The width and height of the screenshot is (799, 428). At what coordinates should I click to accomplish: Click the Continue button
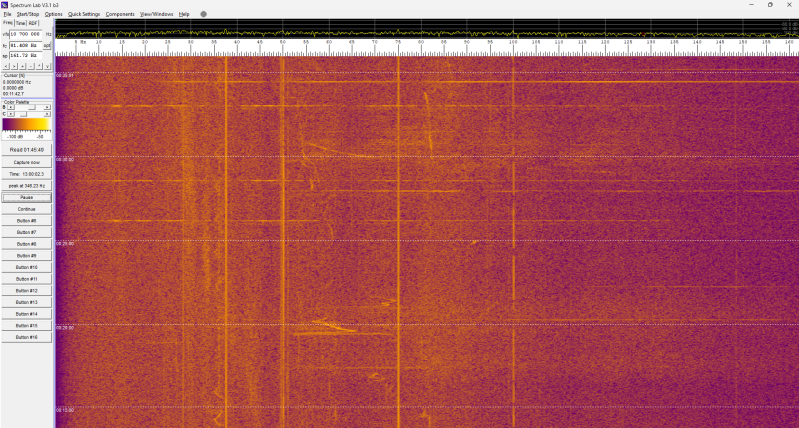[x=26, y=209]
